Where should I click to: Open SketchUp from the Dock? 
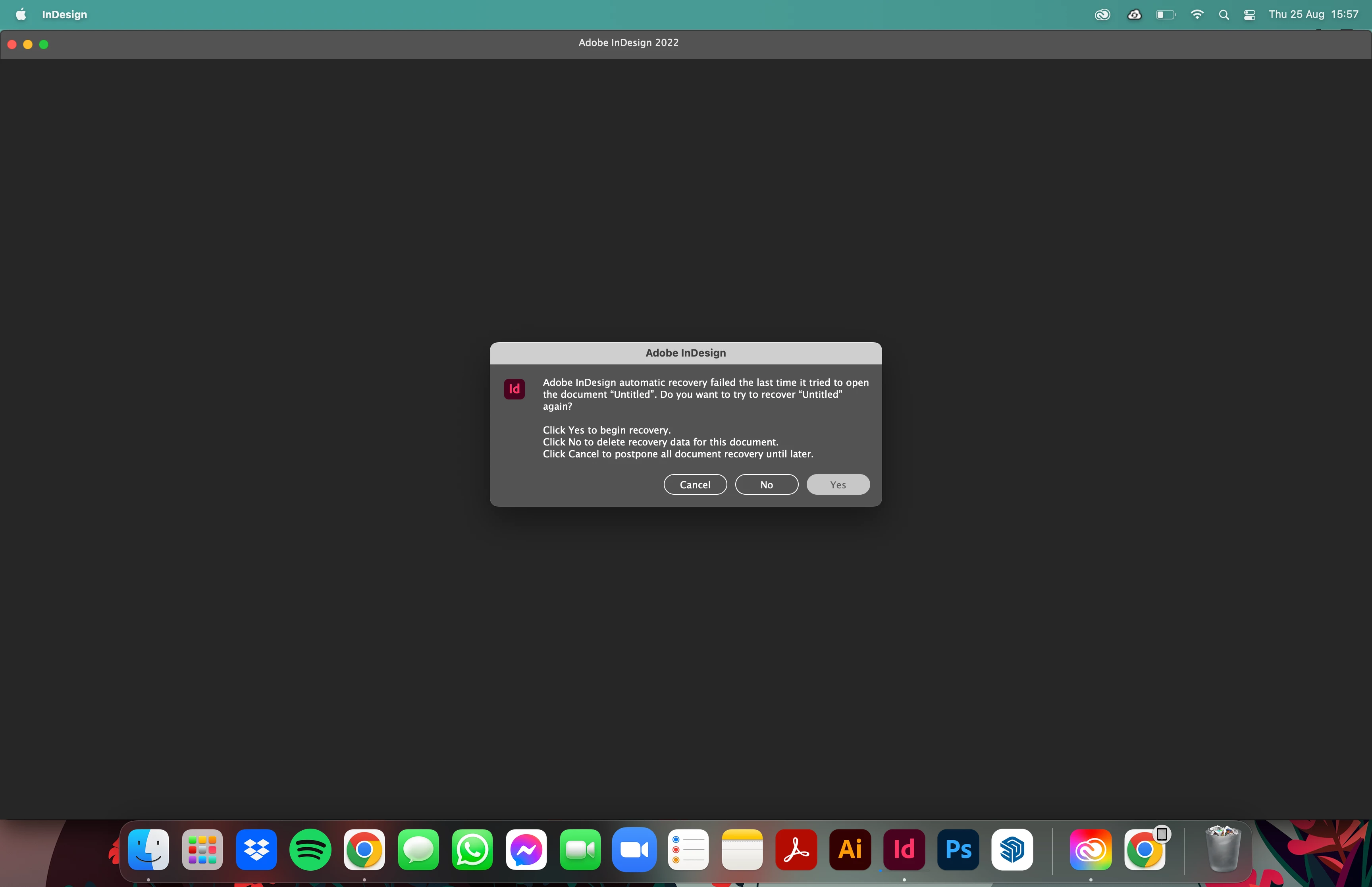pyautogui.click(x=1012, y=850)
